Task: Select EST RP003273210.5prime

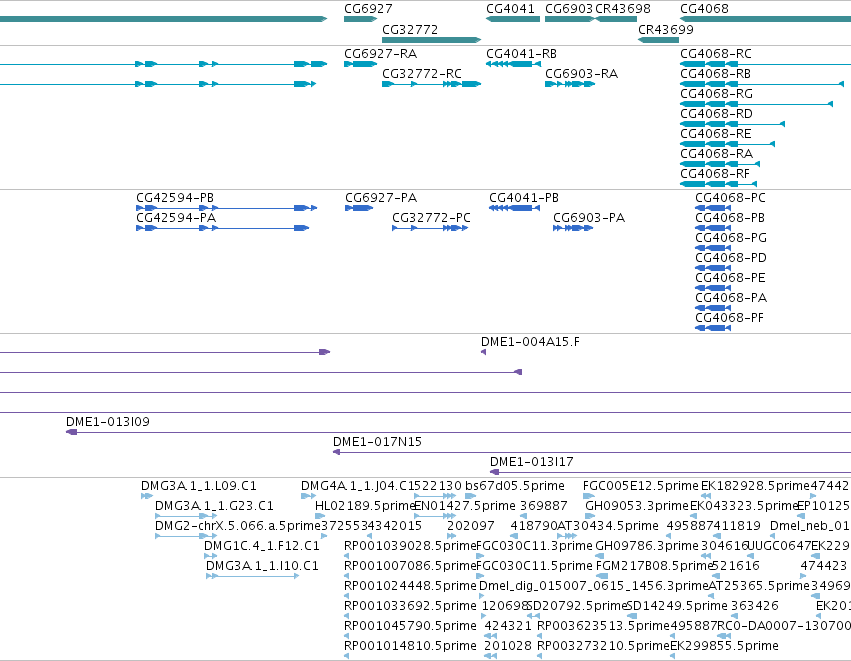Action: click(604, 646)
